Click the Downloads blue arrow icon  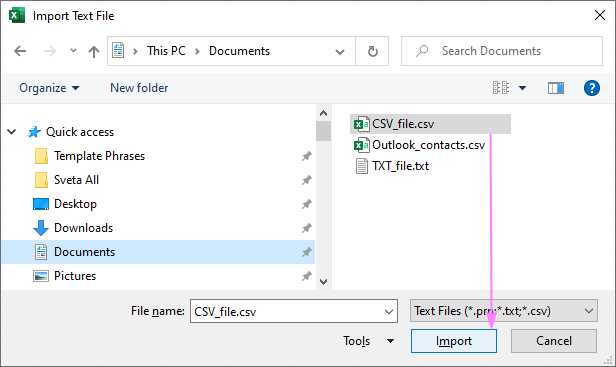pos(40,228)
